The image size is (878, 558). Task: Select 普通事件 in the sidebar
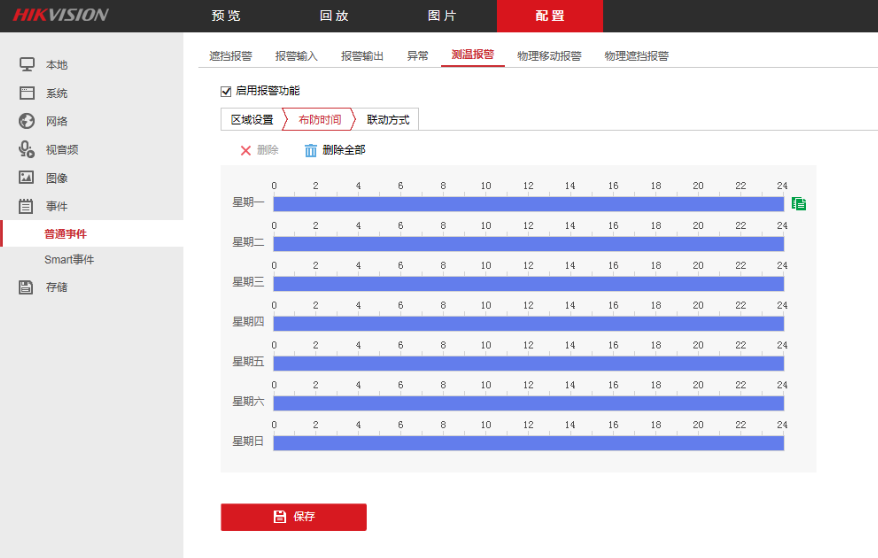click(x=65, y=233)
